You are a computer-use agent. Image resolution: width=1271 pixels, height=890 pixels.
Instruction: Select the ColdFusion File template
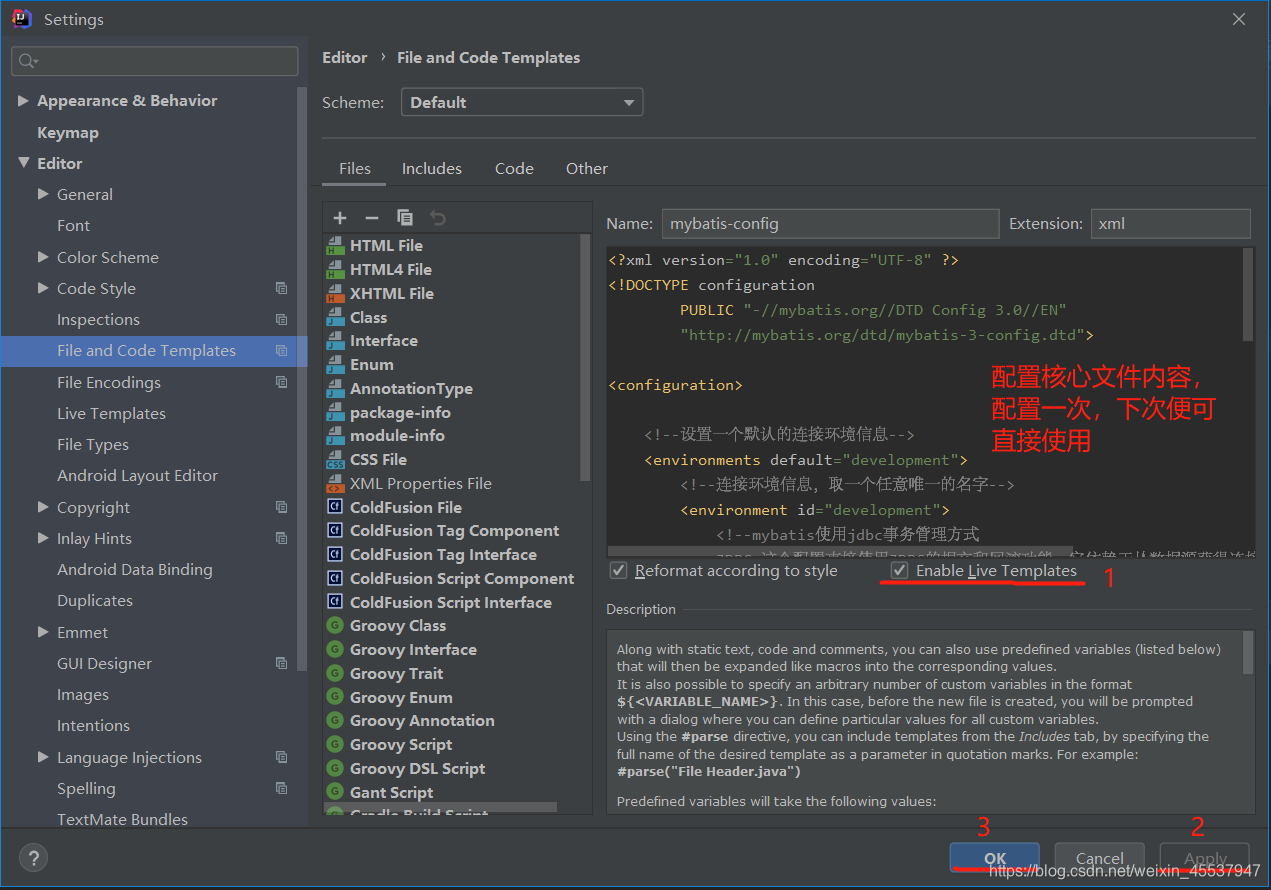click(x=406, y=507)
